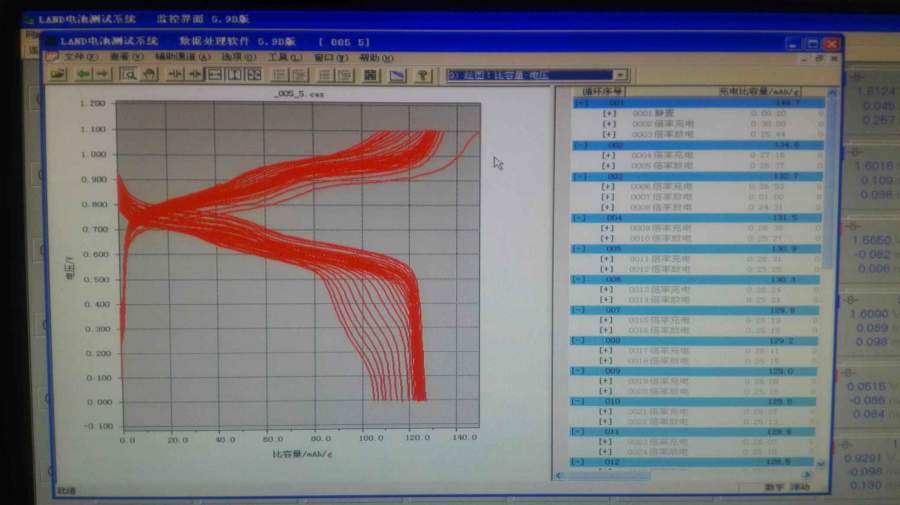Select cycle 011 header row
Viewport: 900px width, 505px height.
[x=693, y=432]
